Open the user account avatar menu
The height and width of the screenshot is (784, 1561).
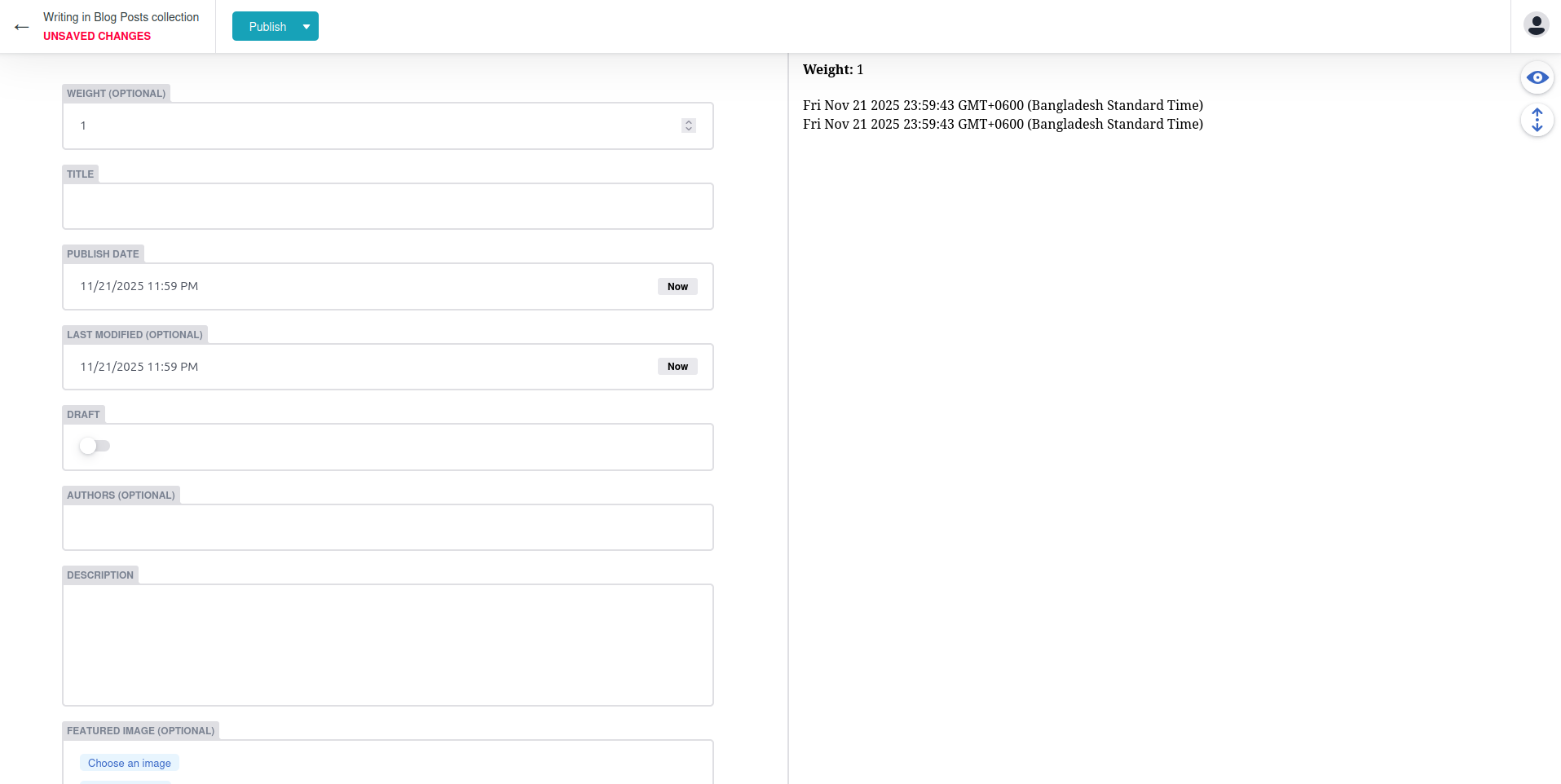point(1536,25)
